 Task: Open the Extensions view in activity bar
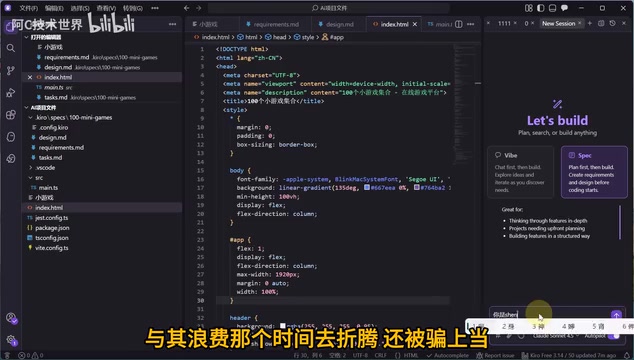(11, 114)
